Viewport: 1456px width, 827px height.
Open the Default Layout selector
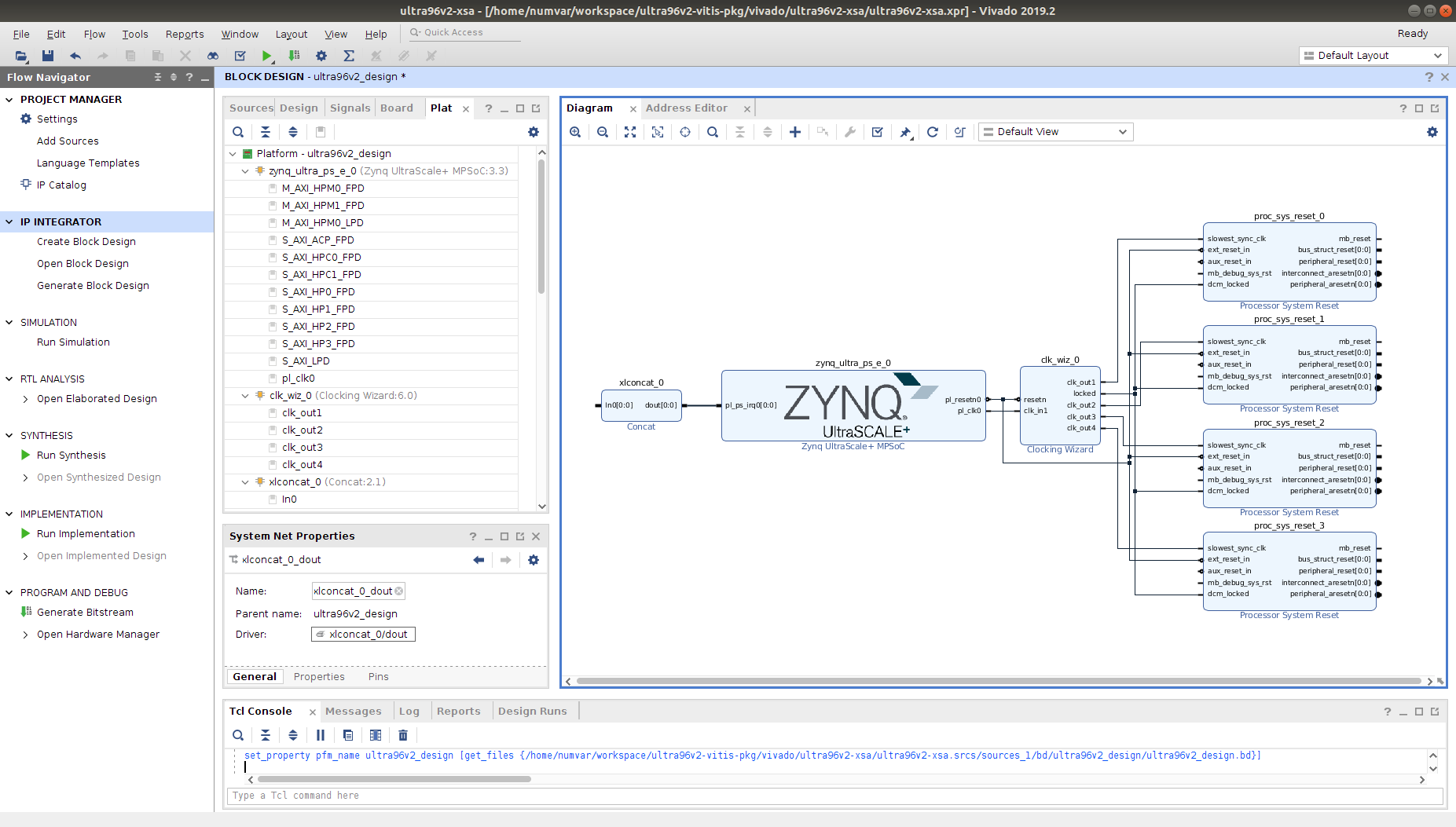pos(1373,55)
